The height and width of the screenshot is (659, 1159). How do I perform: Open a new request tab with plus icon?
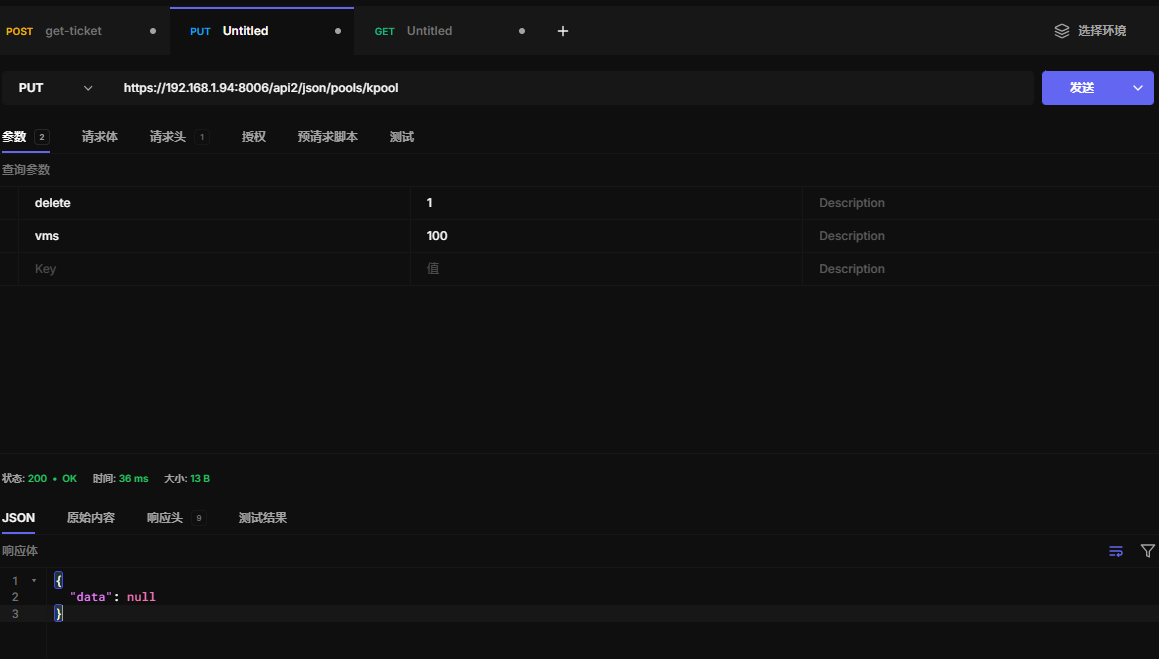click(562, 31)
